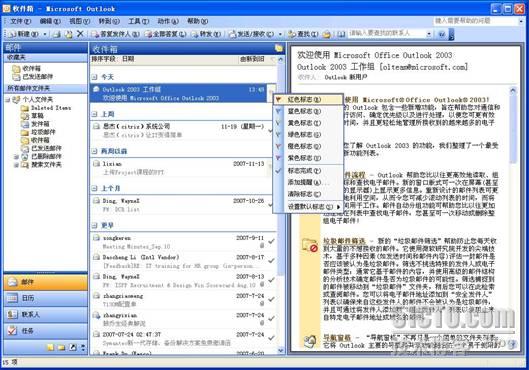Click 排序字段: 日期 sort header
The height and width of the screenshot is (370, 529).
click(x=113, y=59)
